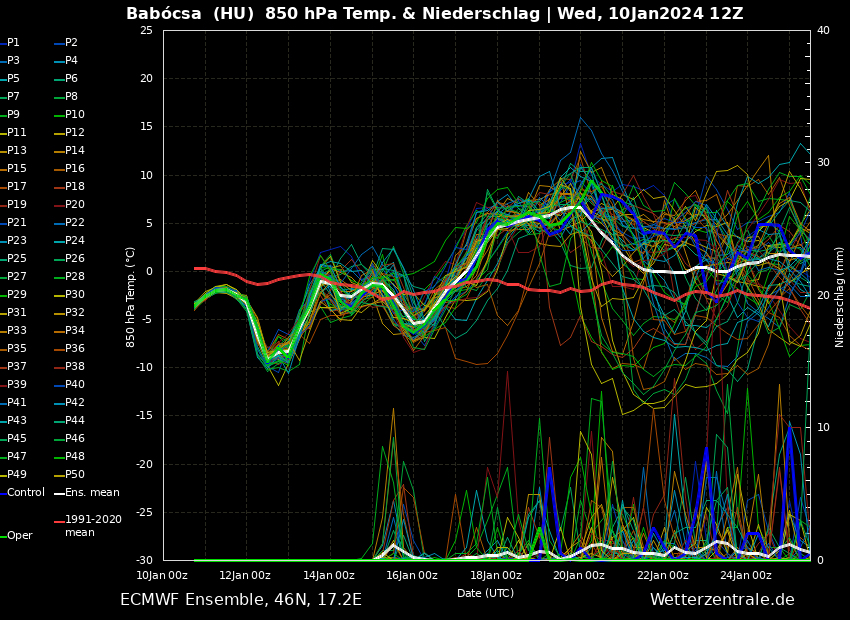The image size is (850, 620).
Task: Click the 10Jan 00z date tick label
Action: click(x=162, y=576)
